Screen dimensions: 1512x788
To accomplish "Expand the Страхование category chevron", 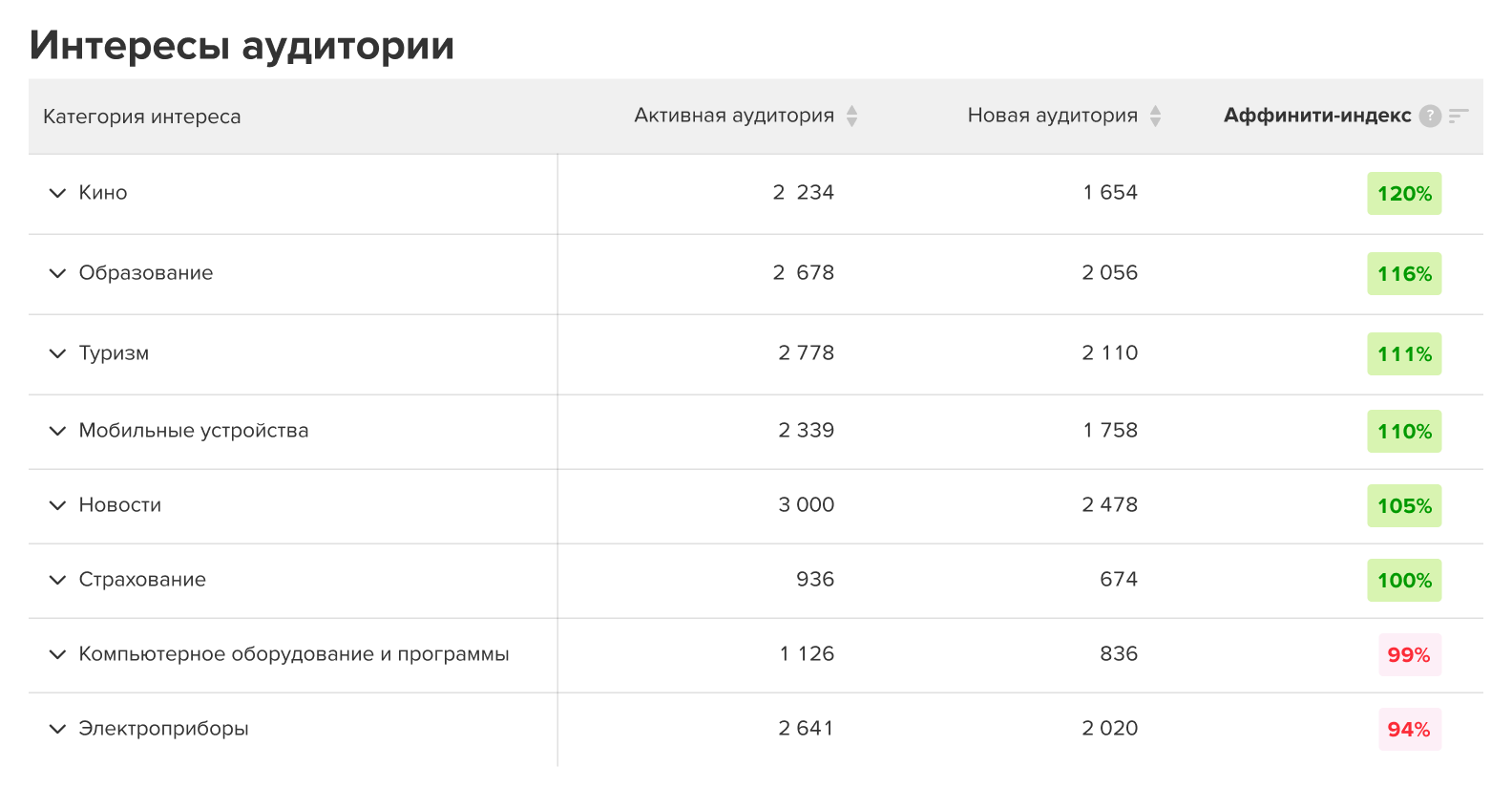I will click(x=57, y=580).
